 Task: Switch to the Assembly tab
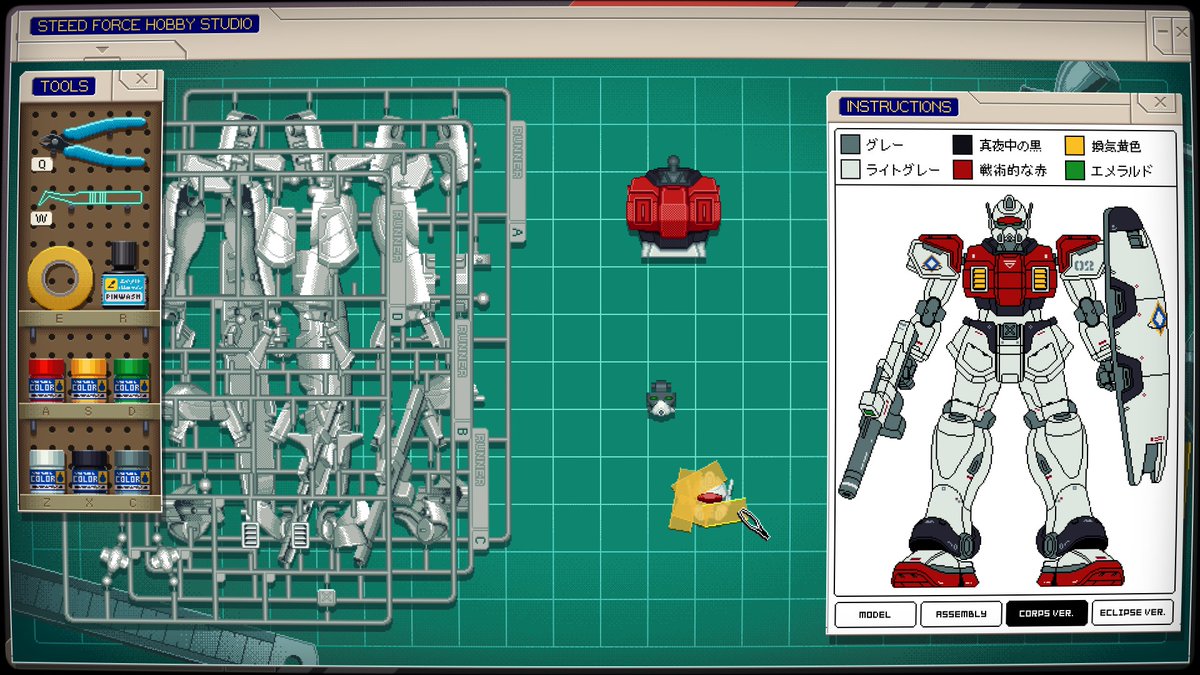(961, 613)
